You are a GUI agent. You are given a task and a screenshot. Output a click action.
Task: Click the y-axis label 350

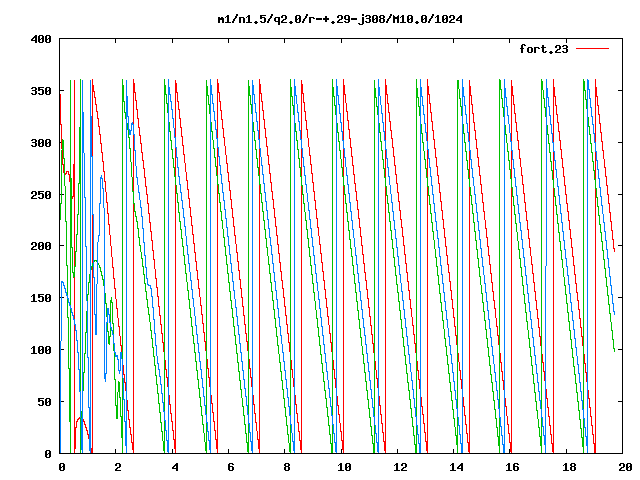41,91
